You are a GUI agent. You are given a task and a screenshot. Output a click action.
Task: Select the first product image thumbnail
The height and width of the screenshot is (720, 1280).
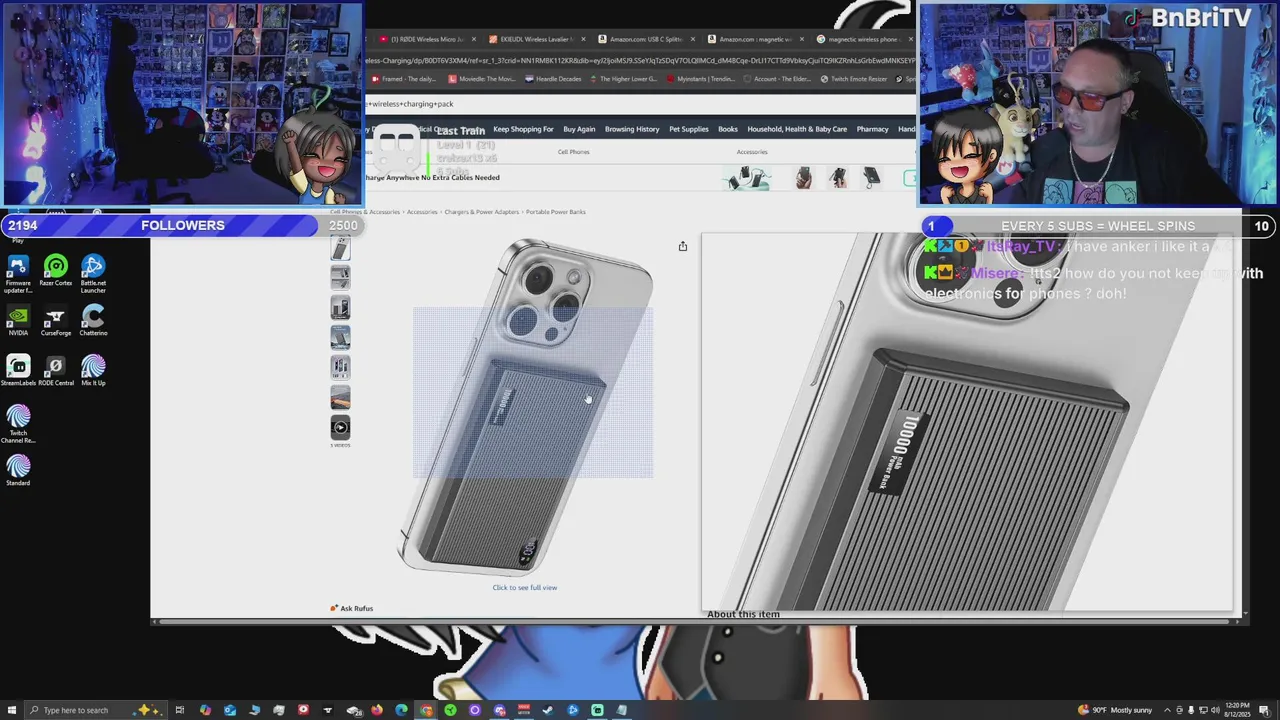[x=340, y=248]
